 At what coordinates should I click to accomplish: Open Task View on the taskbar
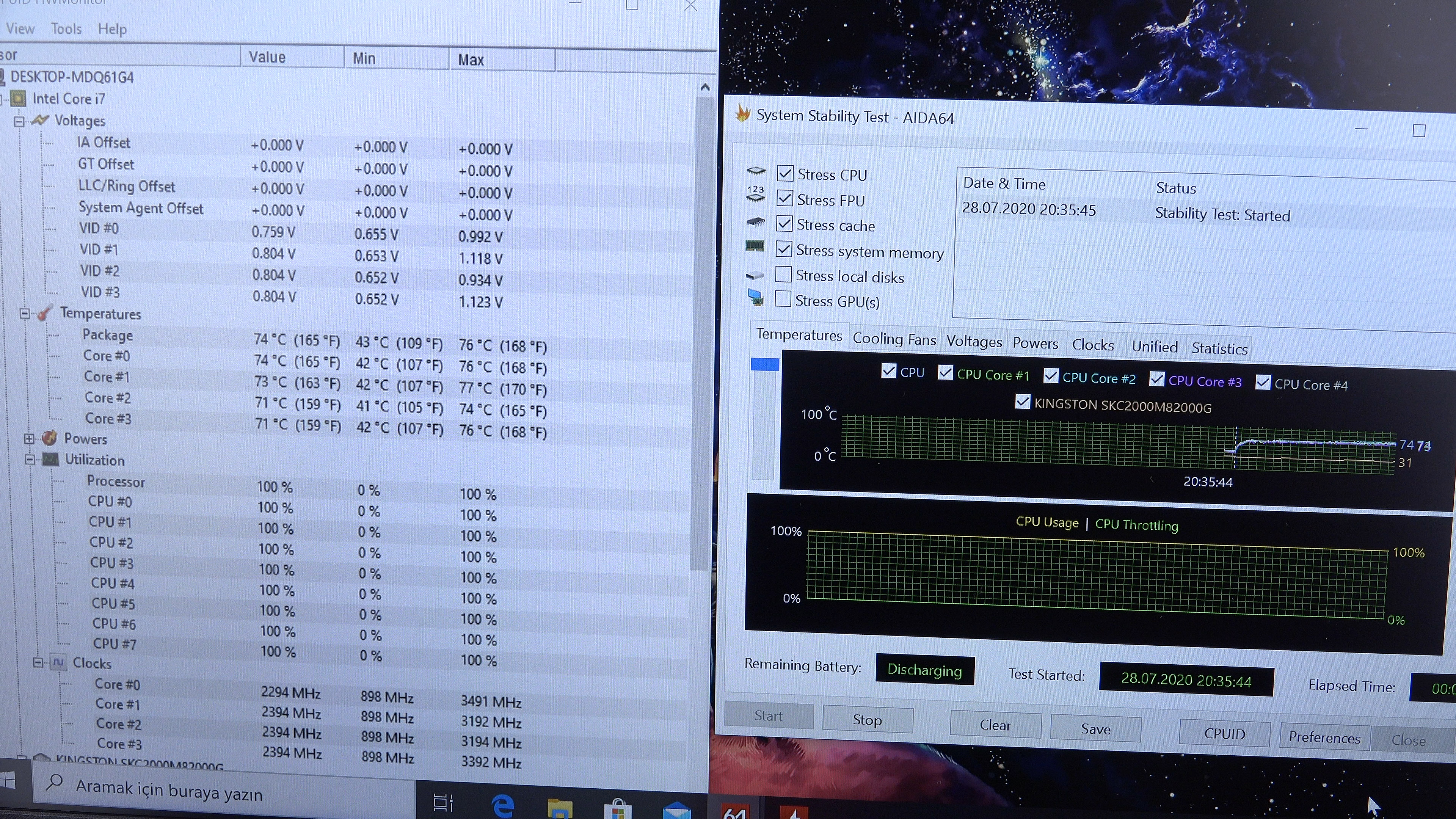(443, 803)
